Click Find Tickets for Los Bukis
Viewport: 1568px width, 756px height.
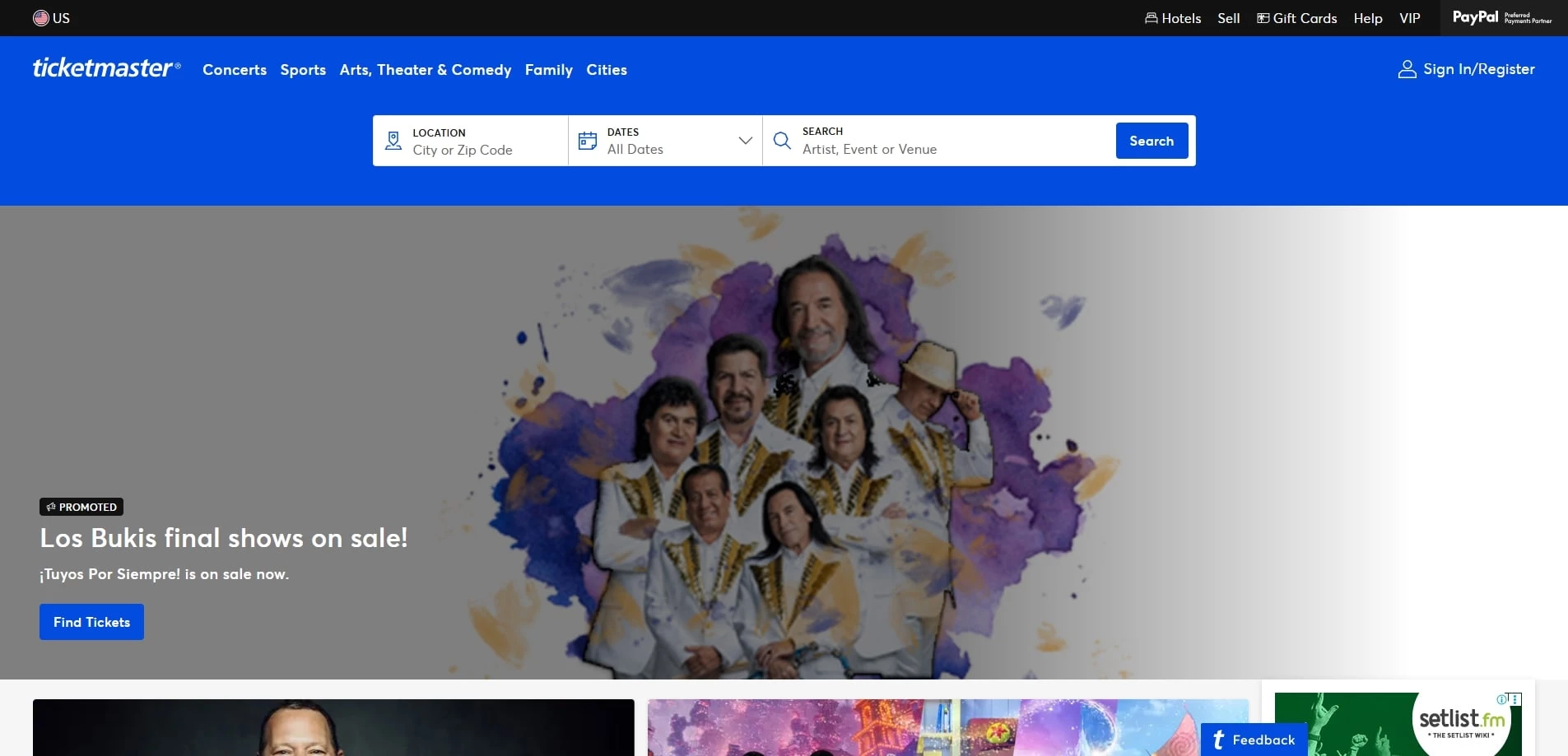point(91,622)
